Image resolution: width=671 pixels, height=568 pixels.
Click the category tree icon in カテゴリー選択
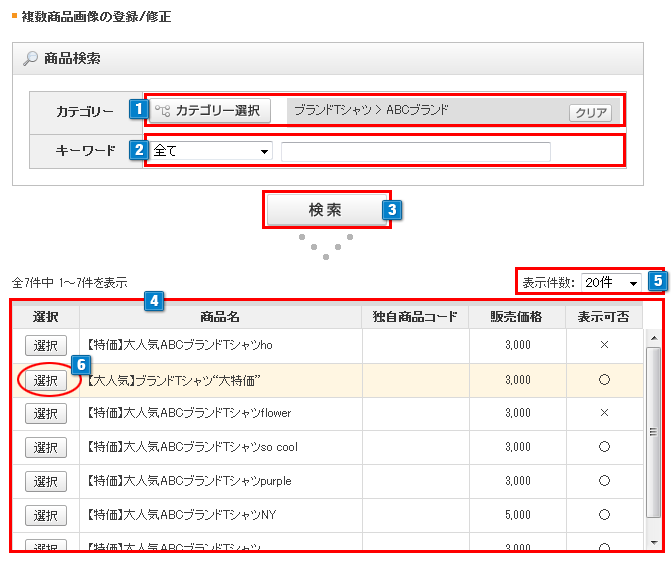pos(163,110)
